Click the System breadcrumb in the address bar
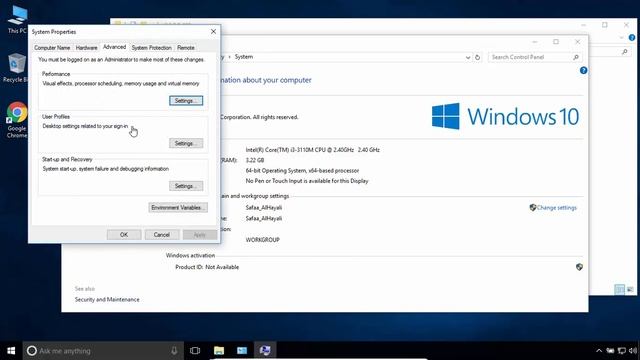Viewport: 640px width, 360px height. coord(244,57)
